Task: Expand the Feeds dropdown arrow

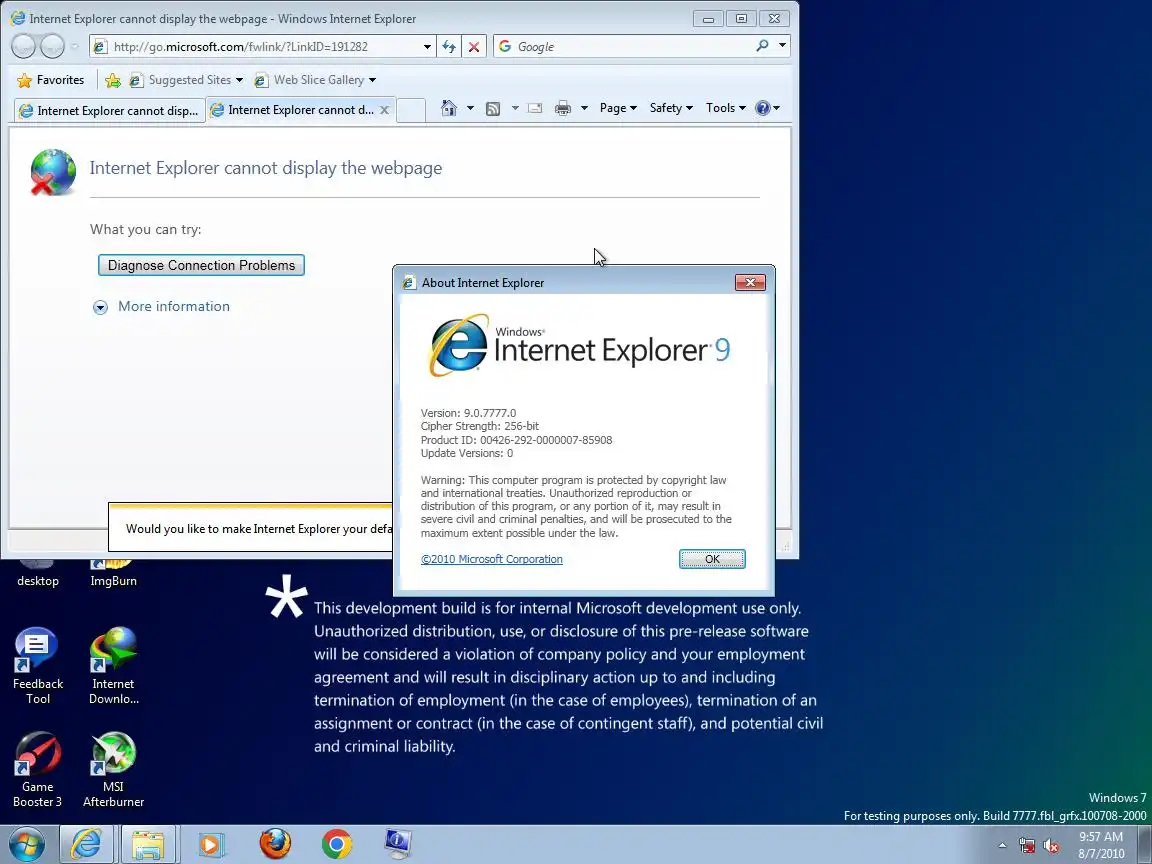Action: coord(515,109)
